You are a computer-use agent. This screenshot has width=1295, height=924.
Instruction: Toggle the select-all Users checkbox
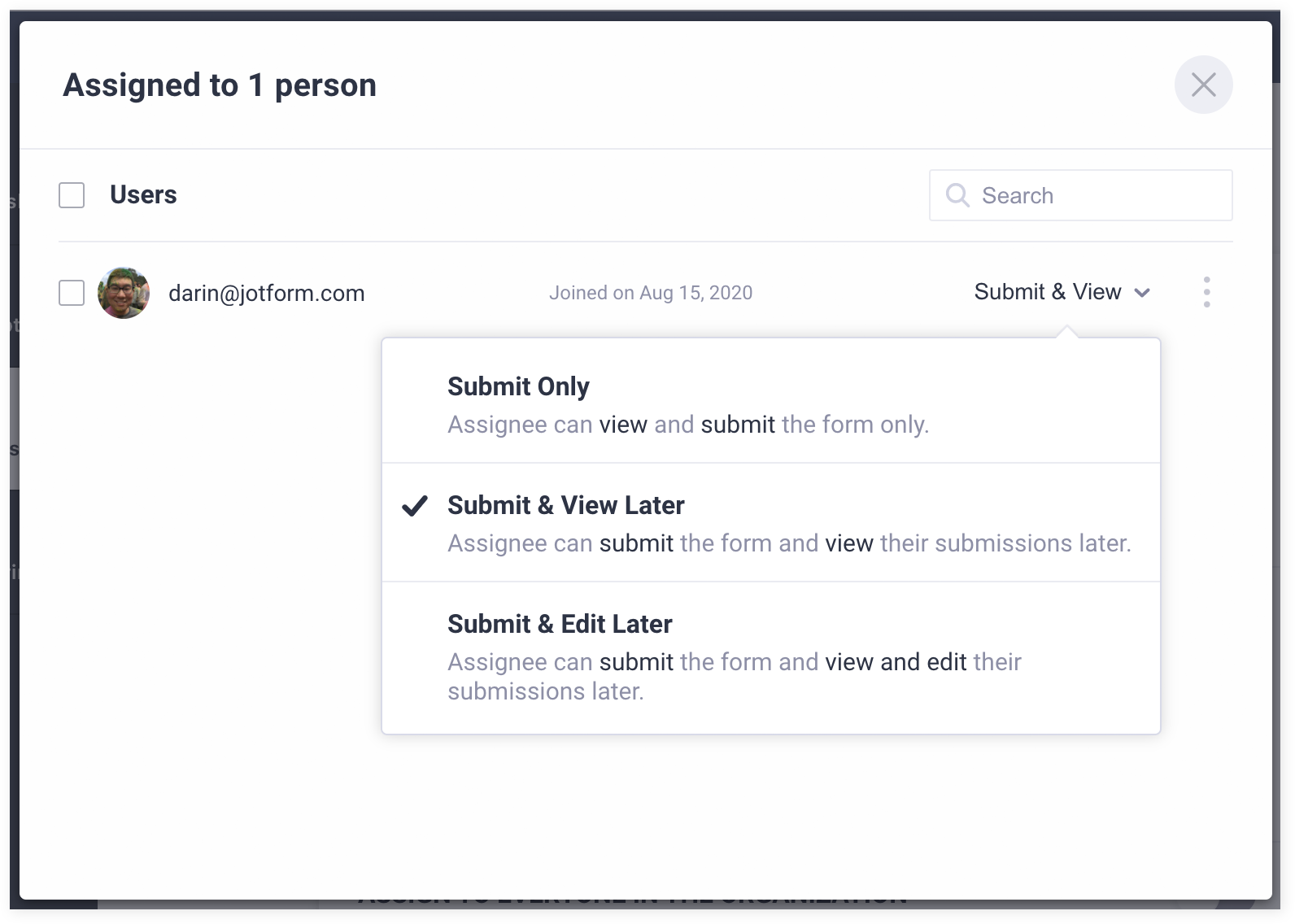coord(72,195)
